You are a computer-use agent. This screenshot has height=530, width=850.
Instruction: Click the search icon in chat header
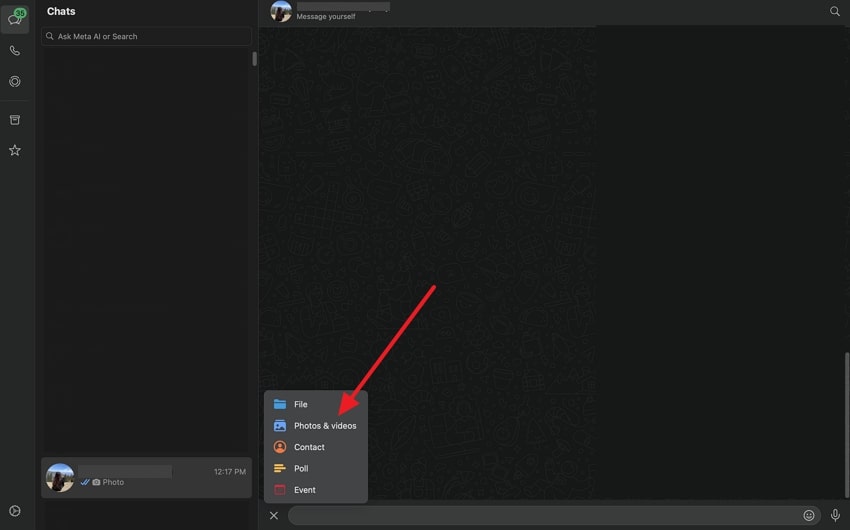[x=835, y=12]
